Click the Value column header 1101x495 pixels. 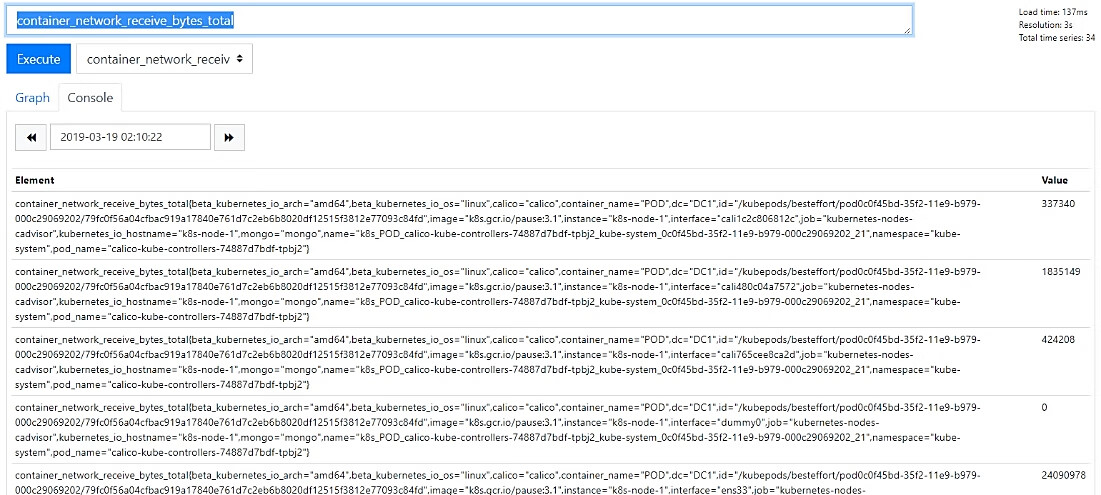1054,180
